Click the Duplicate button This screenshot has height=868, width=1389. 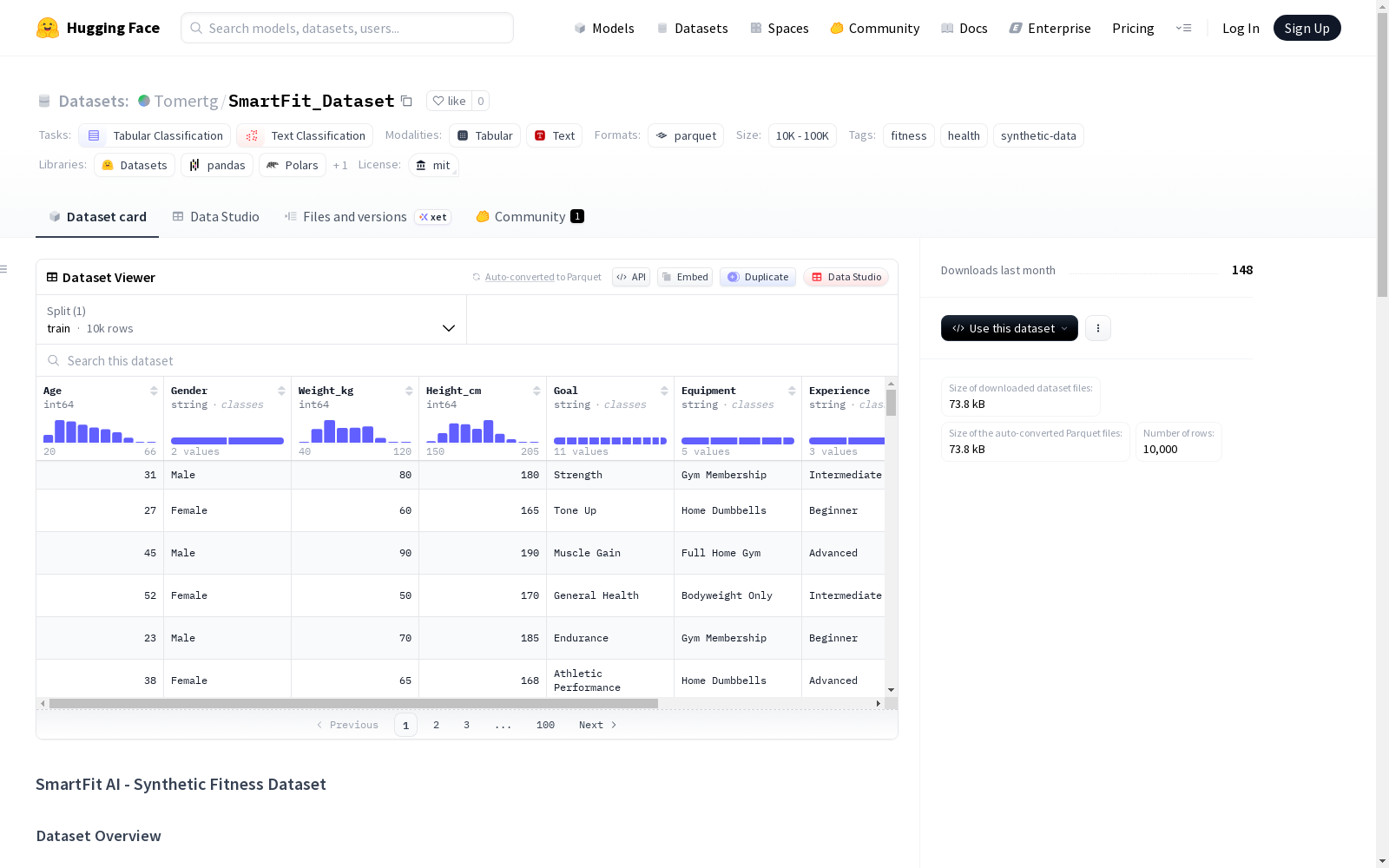758,277
